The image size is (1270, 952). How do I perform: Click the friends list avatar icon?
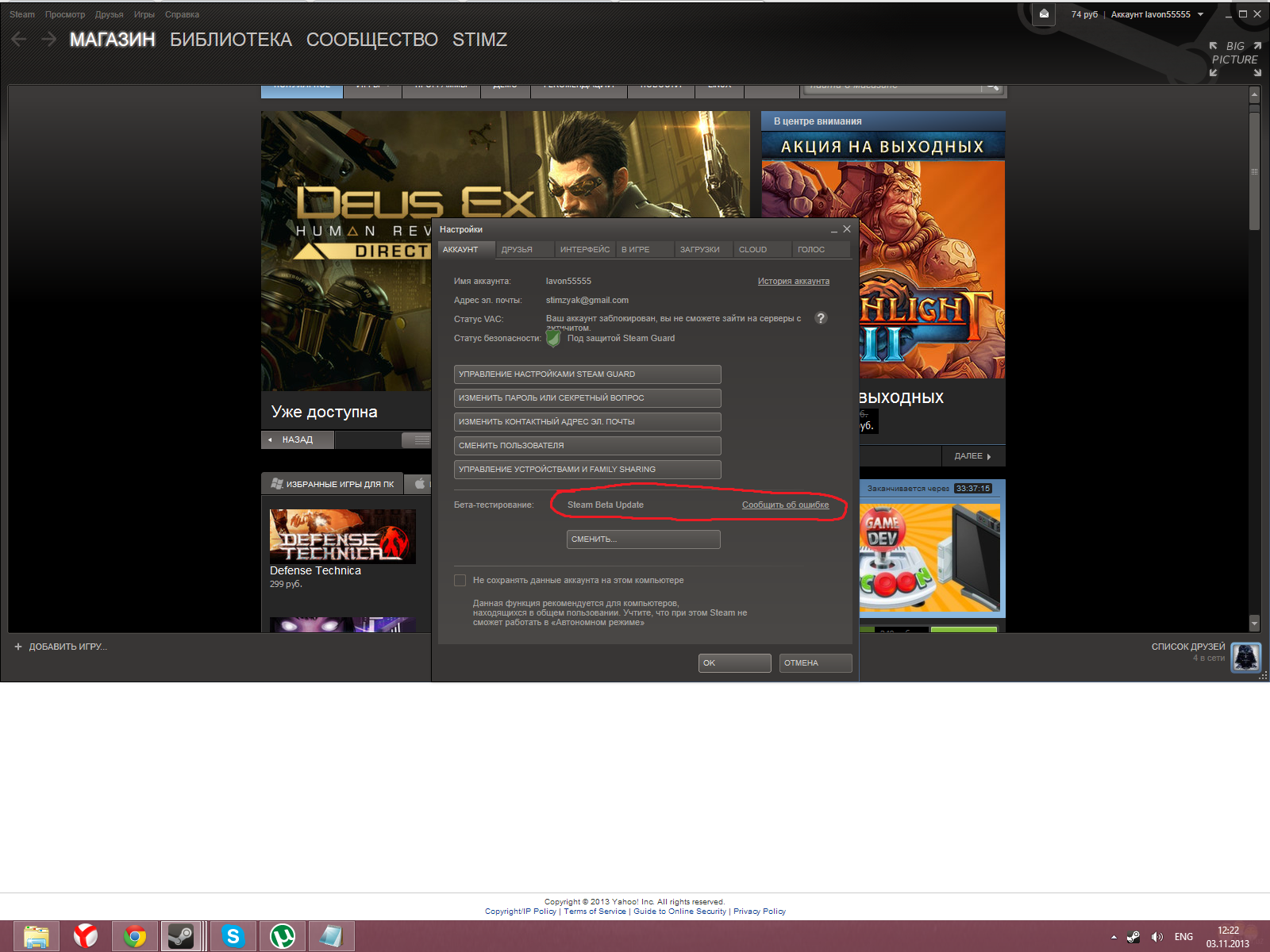1245,657
